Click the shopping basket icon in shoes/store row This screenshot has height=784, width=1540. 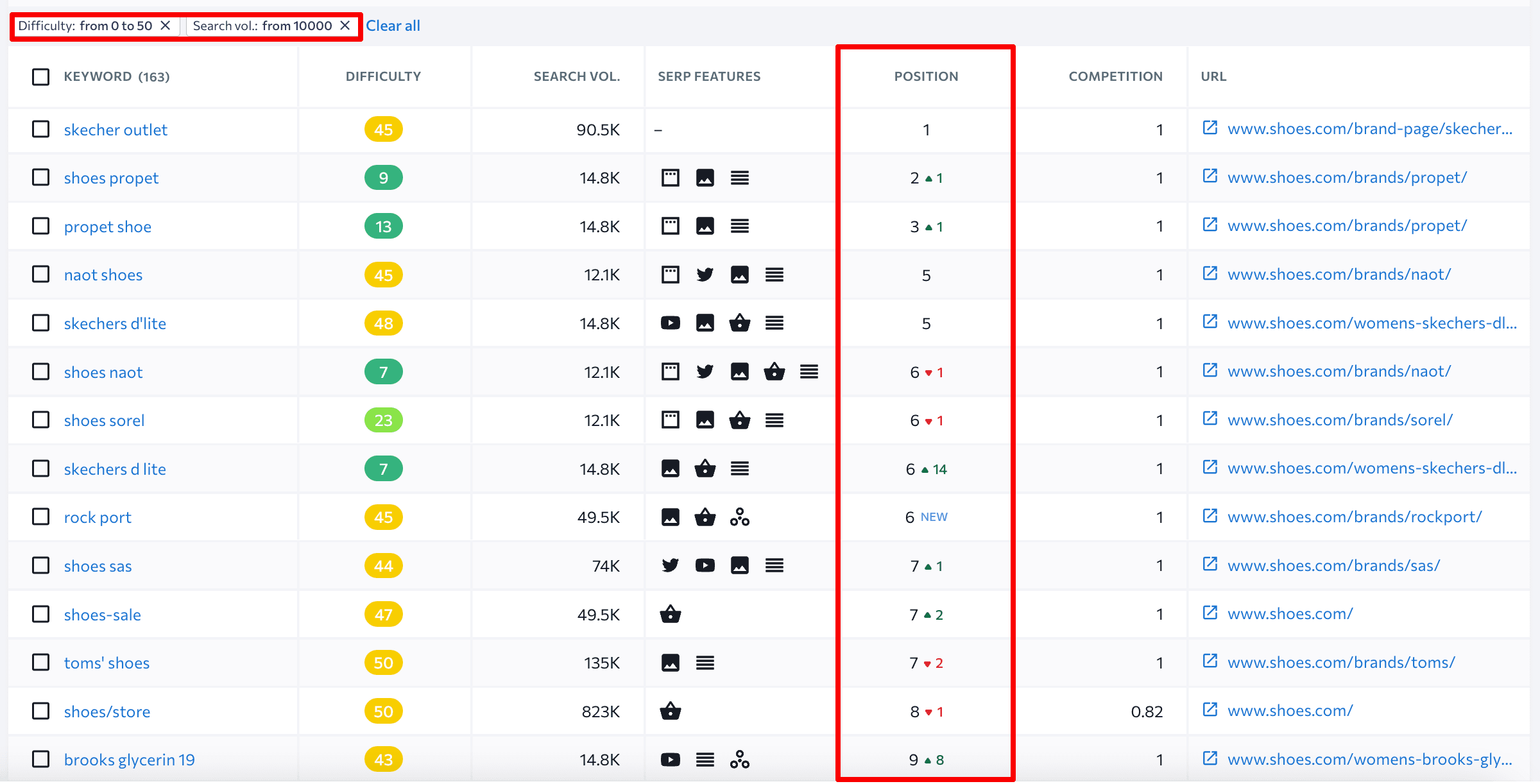tap(671, 711)
